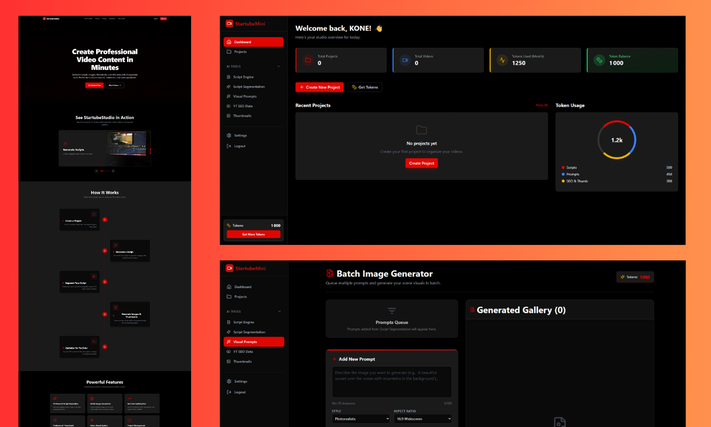Screen dimensions: 711x427
Task: Click the Settings gear icon in the Welcome back dashboard sidebar
Action: (229, 136)
